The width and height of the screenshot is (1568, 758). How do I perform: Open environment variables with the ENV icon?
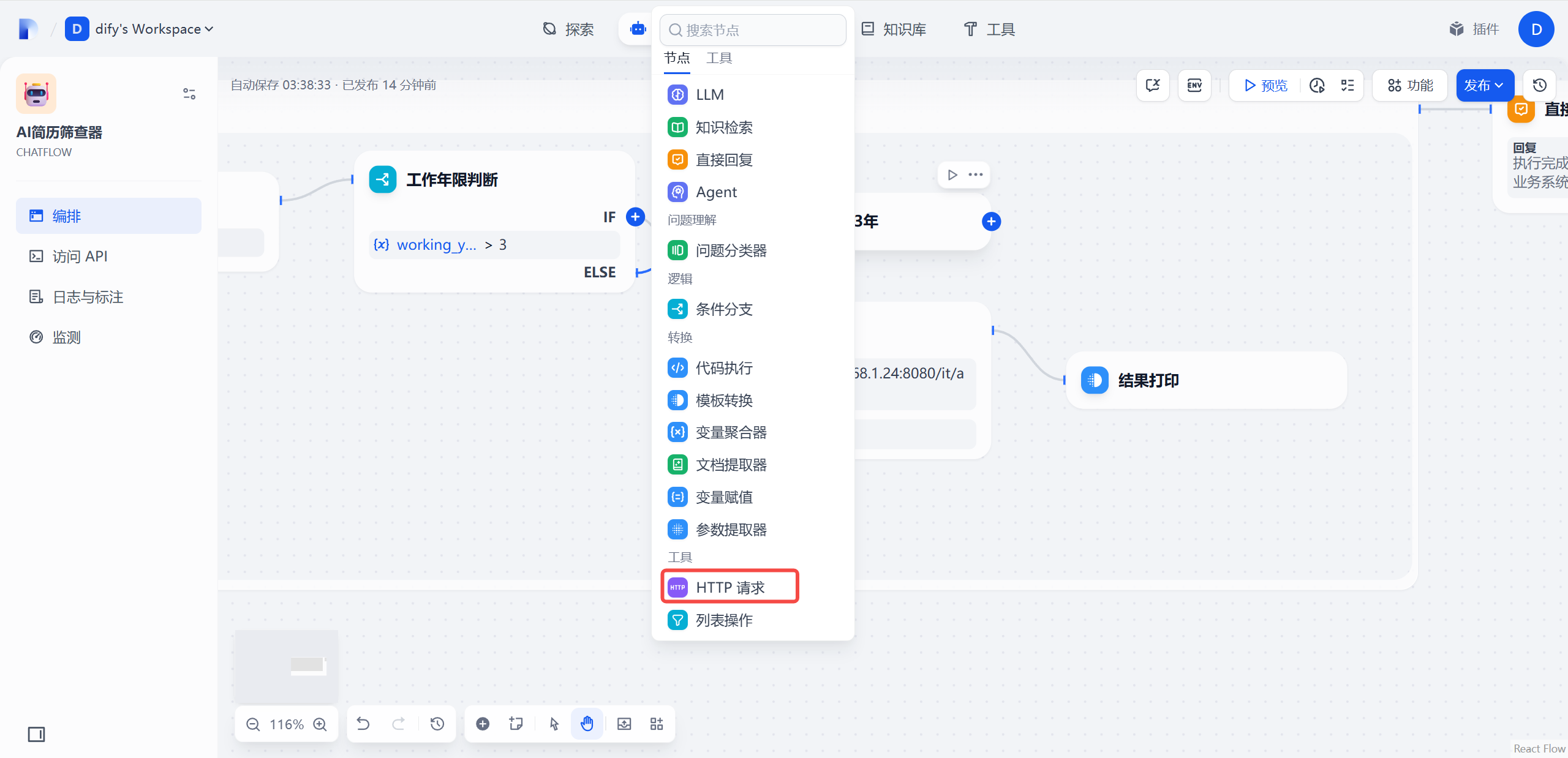coord(1193,85)
